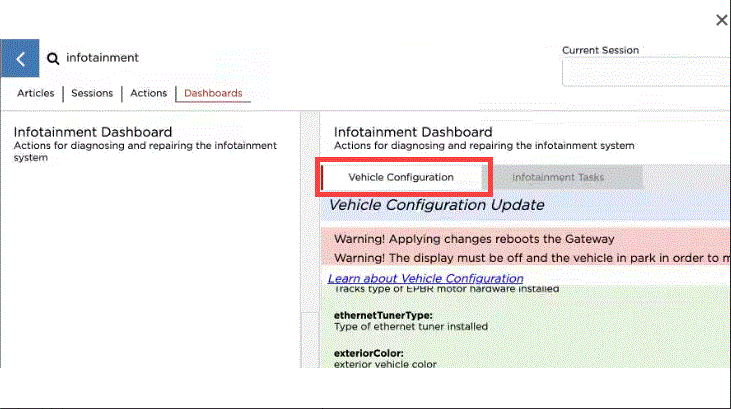Open the 'Learn about Vehicle Configuration' link
731x409 pixels.
pyautogui.click(x=425, y=278)
